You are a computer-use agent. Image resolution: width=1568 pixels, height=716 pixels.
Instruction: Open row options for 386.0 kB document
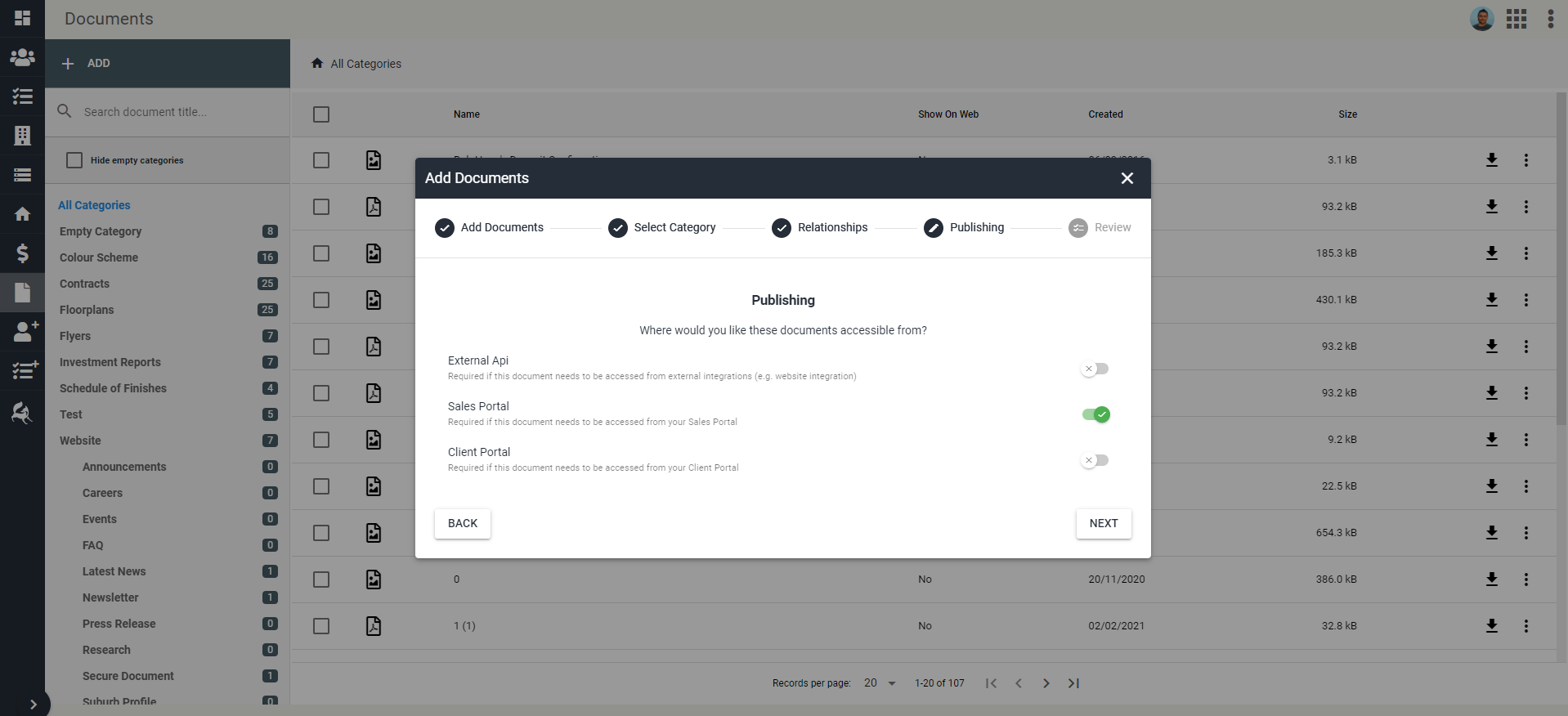click(x=1525, y=580)
